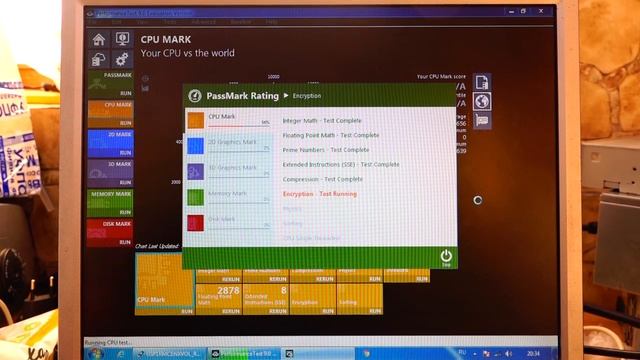
Task: Click the taskbar clock showing 20:34
Action: (x=533, y=353)
